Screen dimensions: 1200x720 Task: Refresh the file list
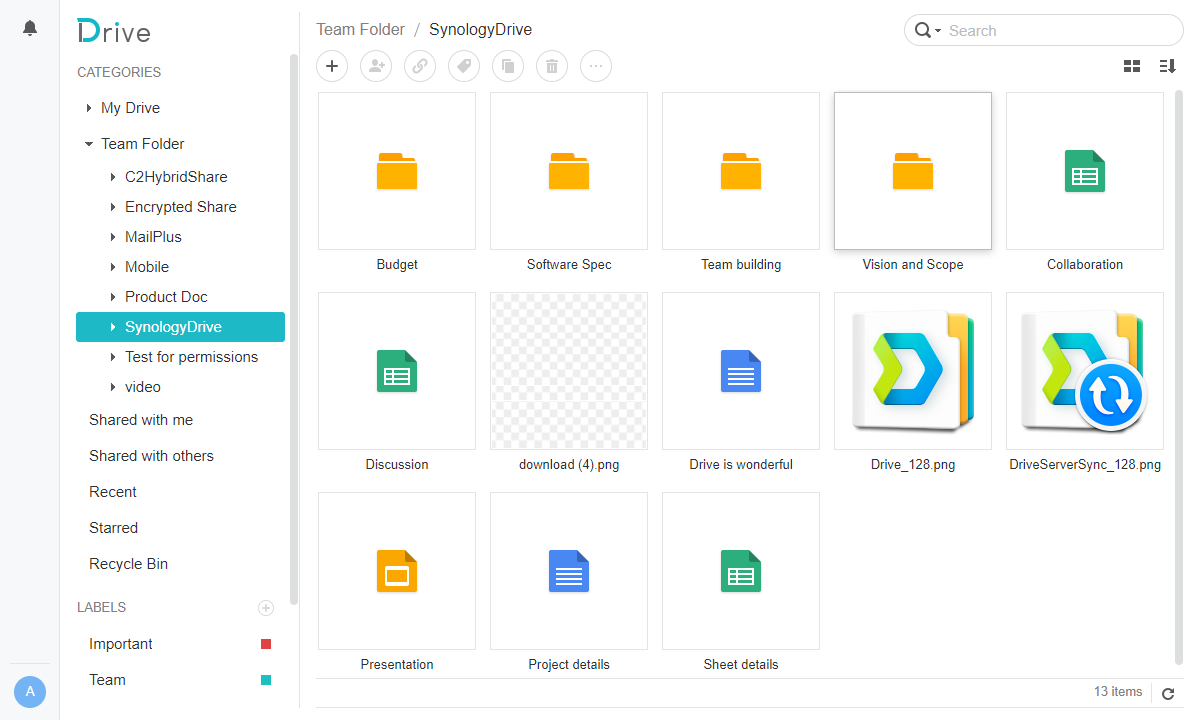click(x=1167, y=693)
